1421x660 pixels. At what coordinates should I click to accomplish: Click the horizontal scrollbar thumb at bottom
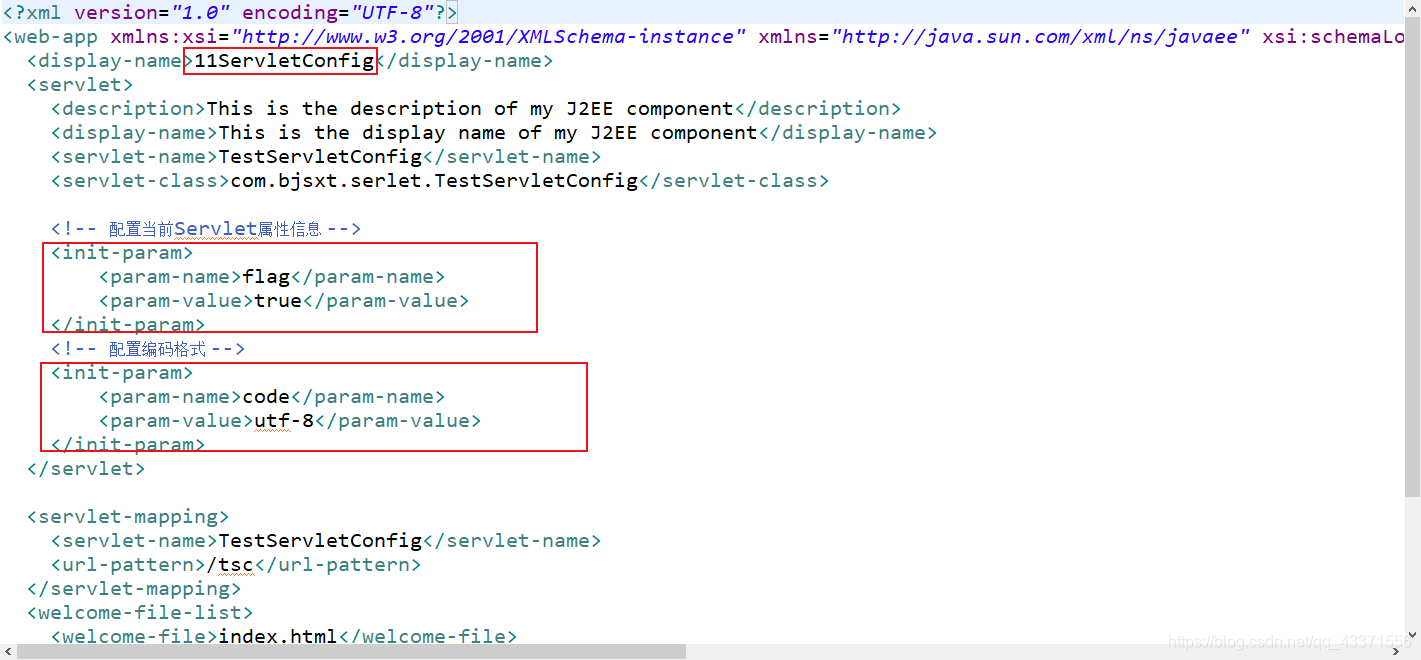coord(351,652)
